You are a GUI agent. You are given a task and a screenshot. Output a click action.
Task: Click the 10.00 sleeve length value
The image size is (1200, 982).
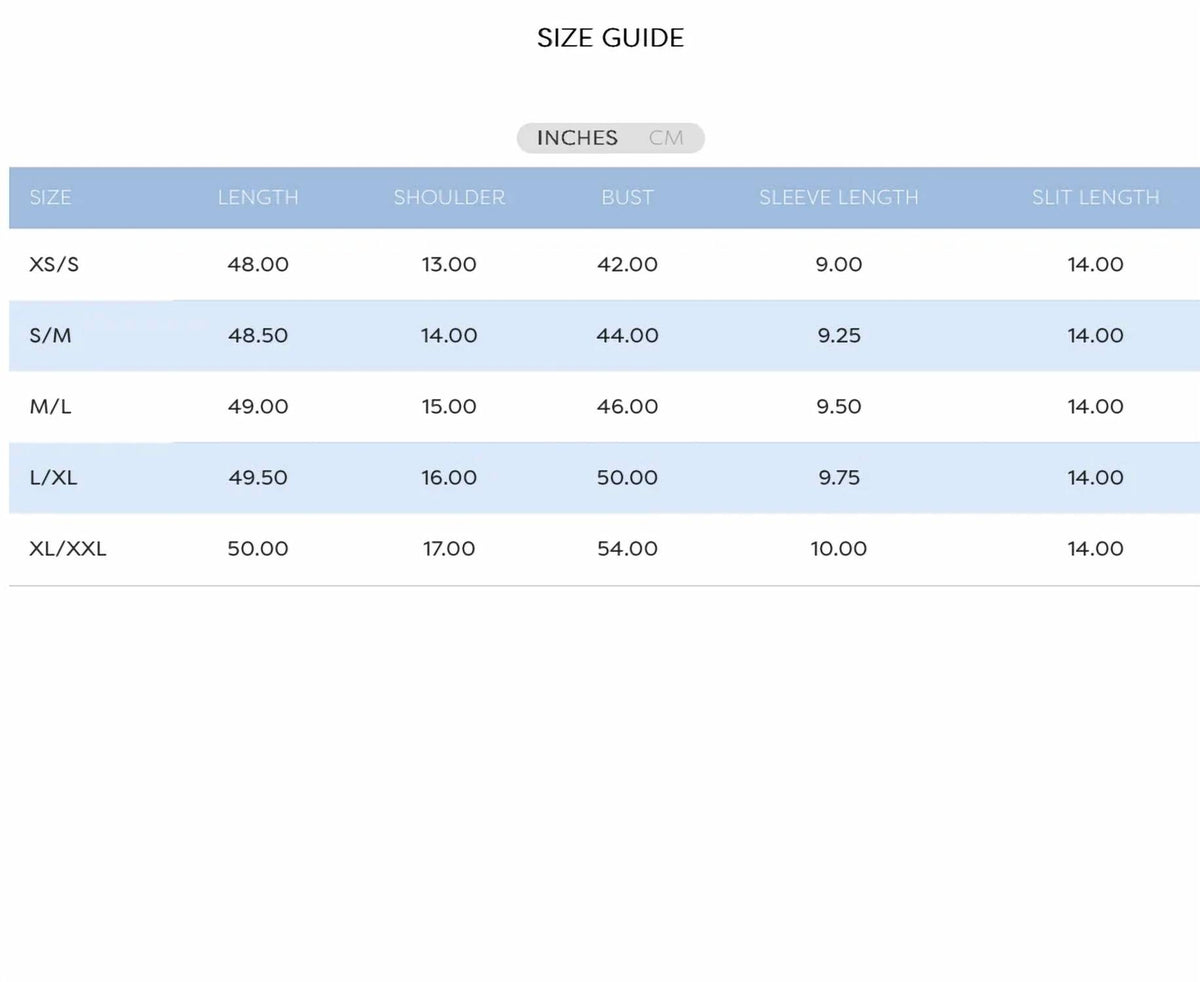coord(838,549)
